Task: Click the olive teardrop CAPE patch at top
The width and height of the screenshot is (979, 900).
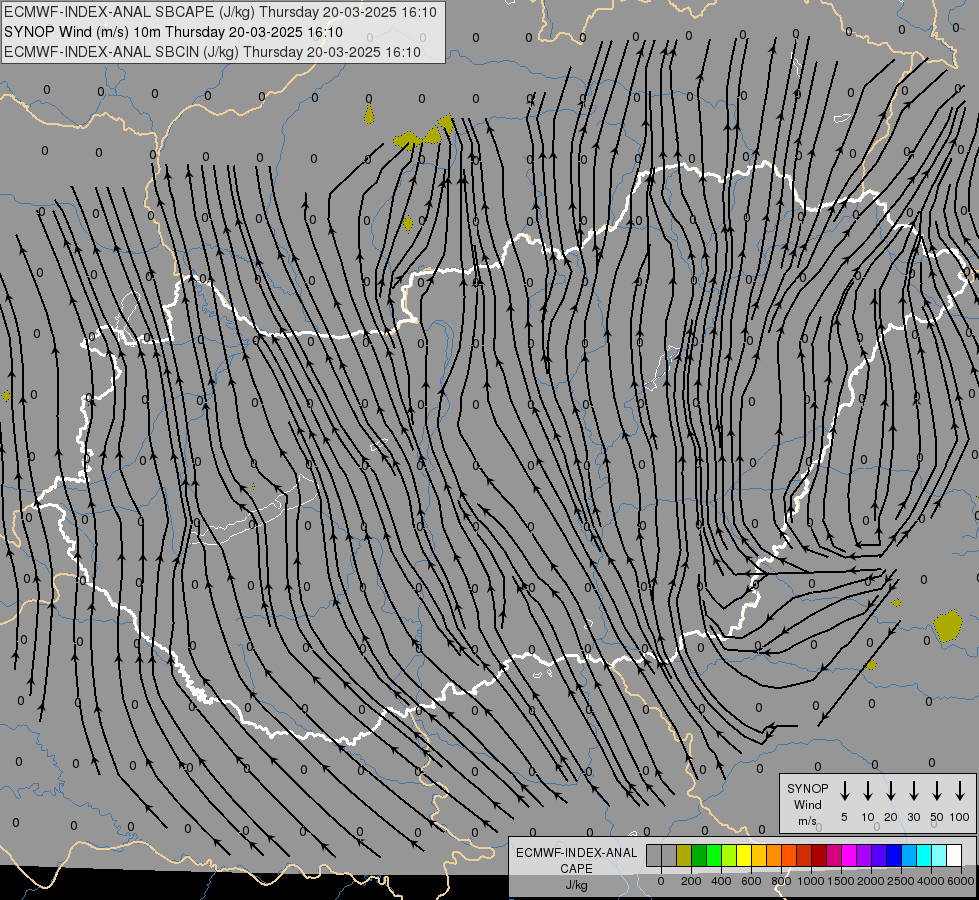Action: [369, 114]
